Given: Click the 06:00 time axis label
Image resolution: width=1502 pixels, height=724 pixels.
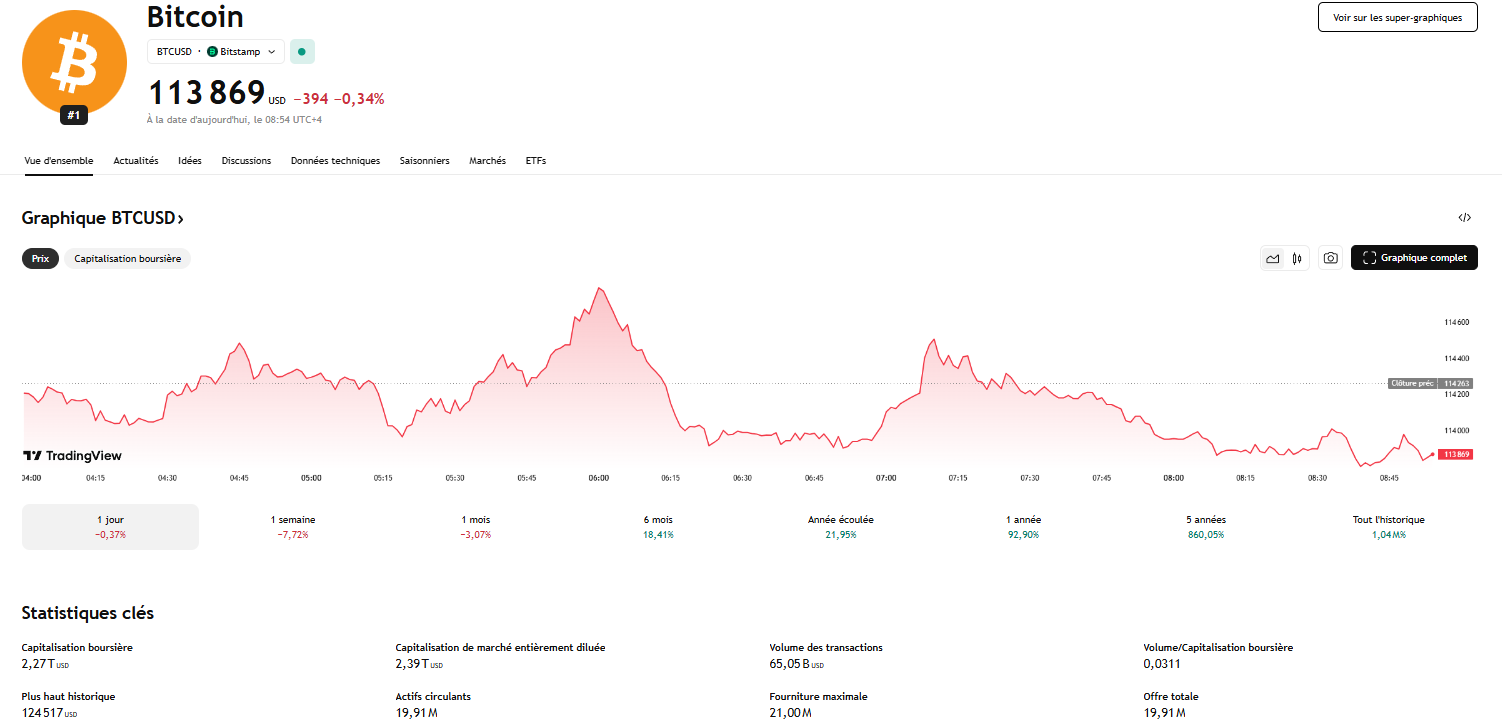Looking at the screenshot, I should (599, 478).
